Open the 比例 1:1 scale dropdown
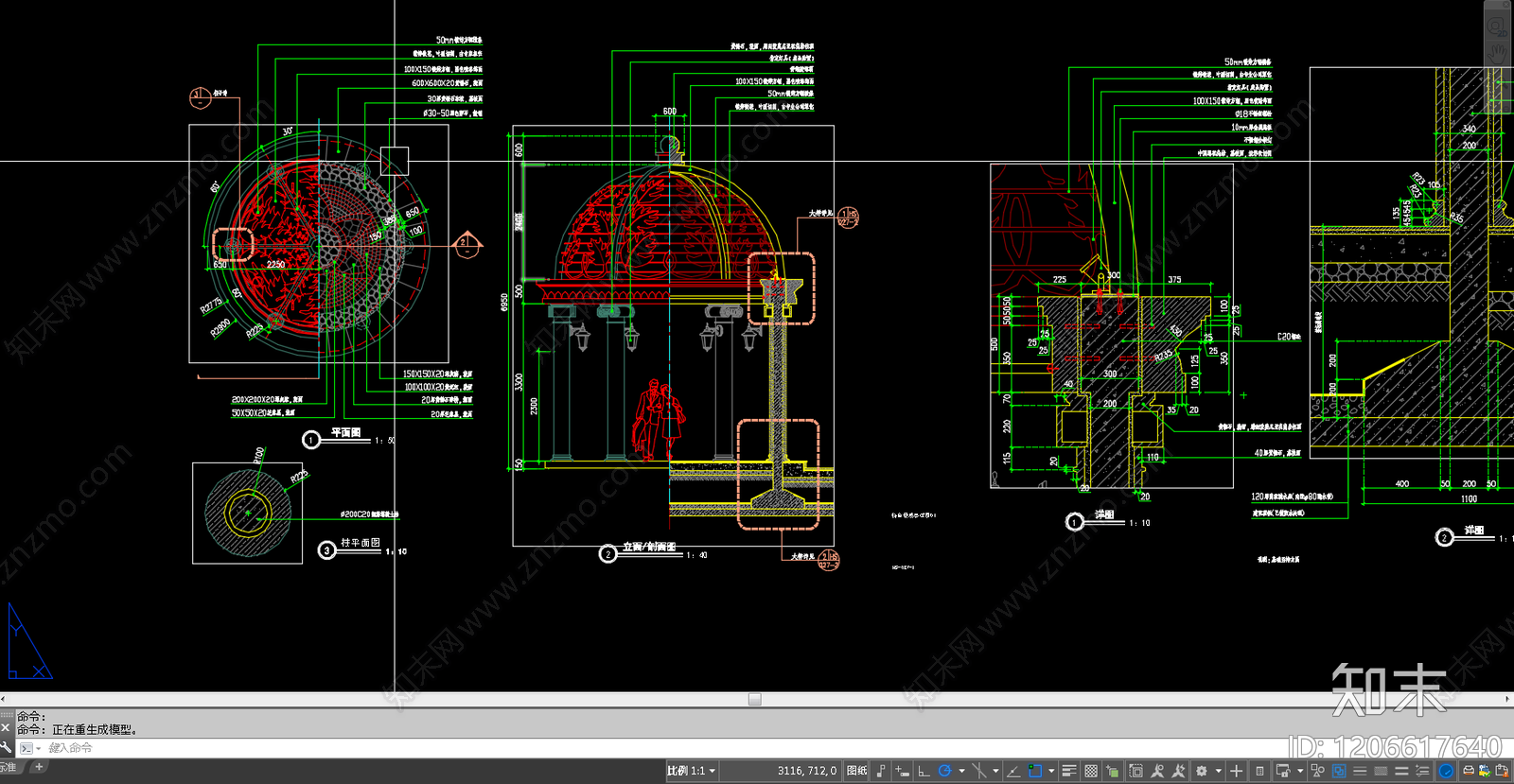 click(x=691, y=771)
